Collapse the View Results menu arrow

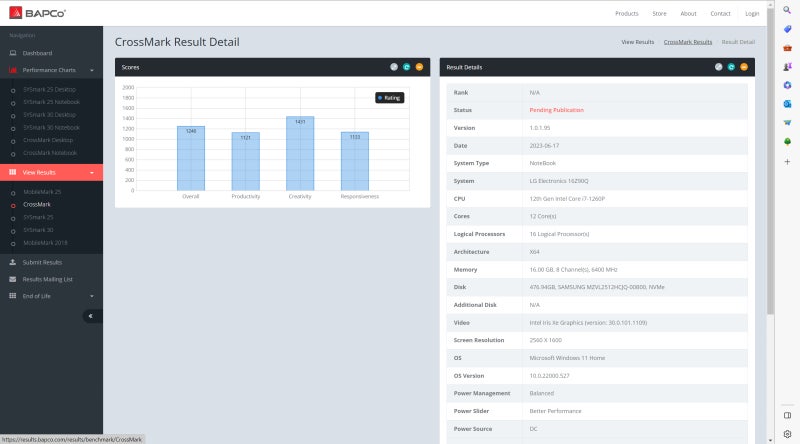point(92,173)
